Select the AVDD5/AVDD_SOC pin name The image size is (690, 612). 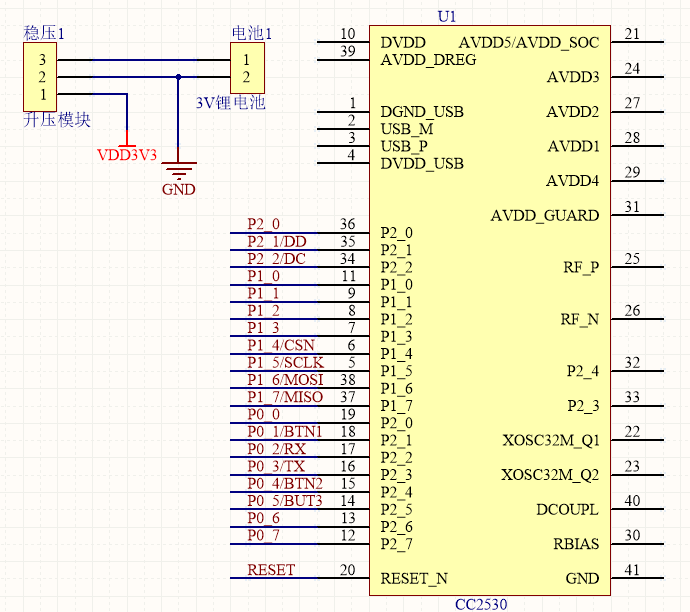pyautogui.click(x=529, y=43)
